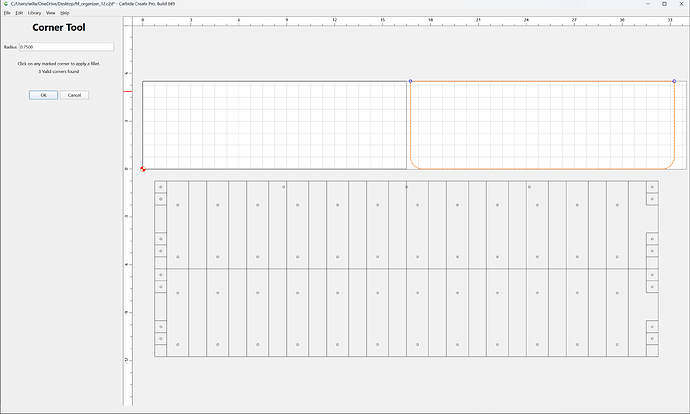
Task: Open the Help menu
Action: coord(65,13)
